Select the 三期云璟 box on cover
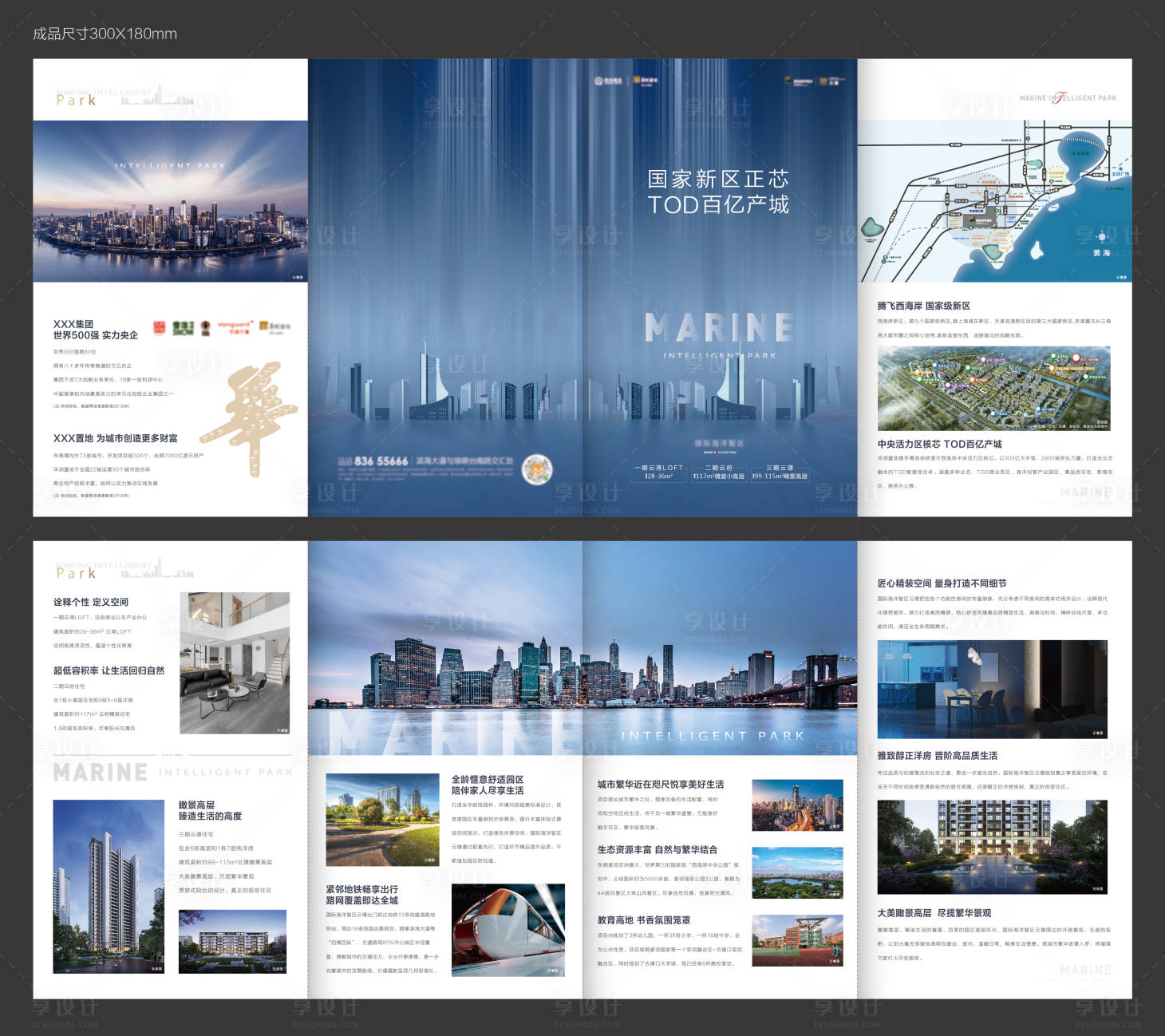Viewport: 1165px width, 1036px height. point(780,472)
